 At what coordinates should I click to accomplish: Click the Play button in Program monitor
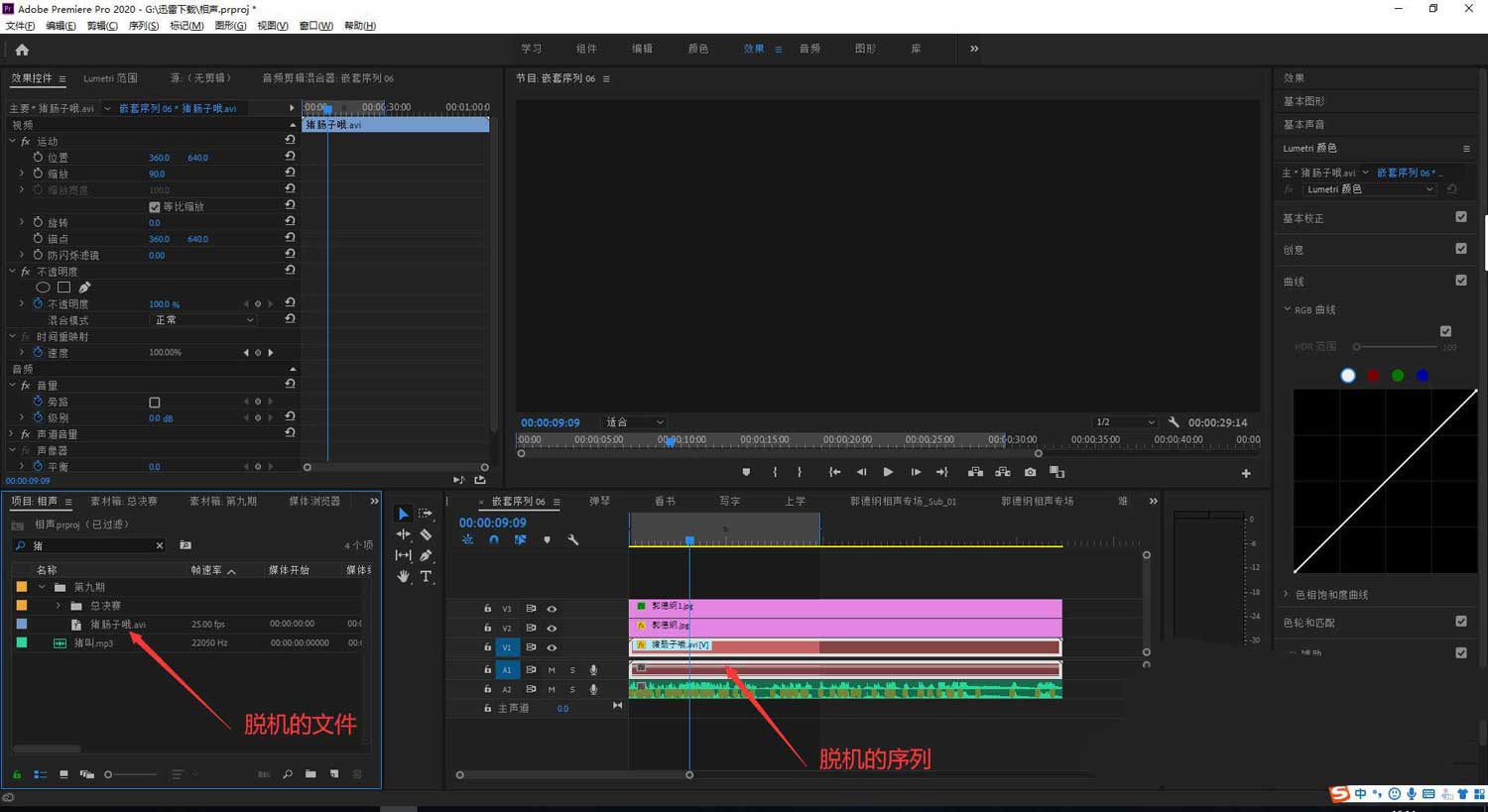point(888,472)
